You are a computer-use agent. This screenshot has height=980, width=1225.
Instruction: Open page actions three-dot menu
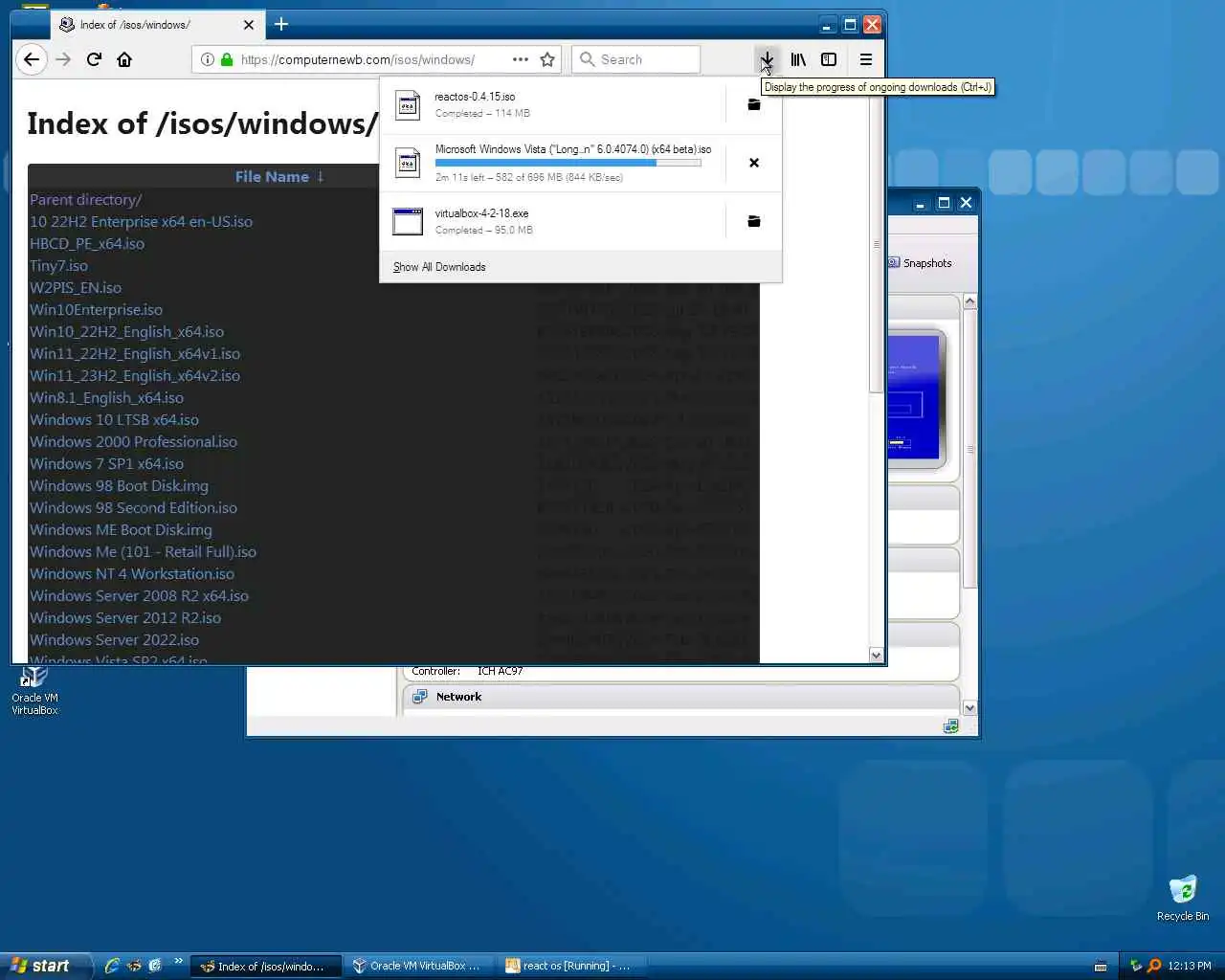pos(520,59)
